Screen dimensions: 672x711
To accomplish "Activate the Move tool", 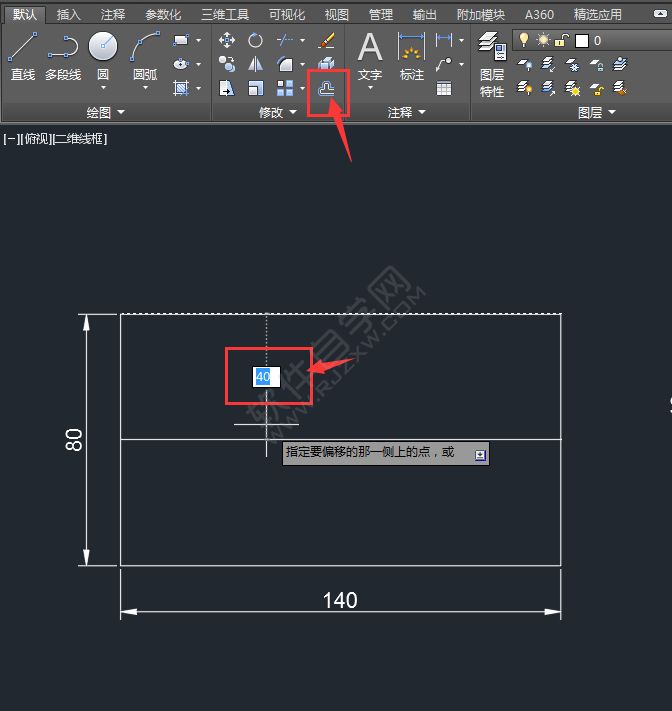I will (x=227, y=40).
